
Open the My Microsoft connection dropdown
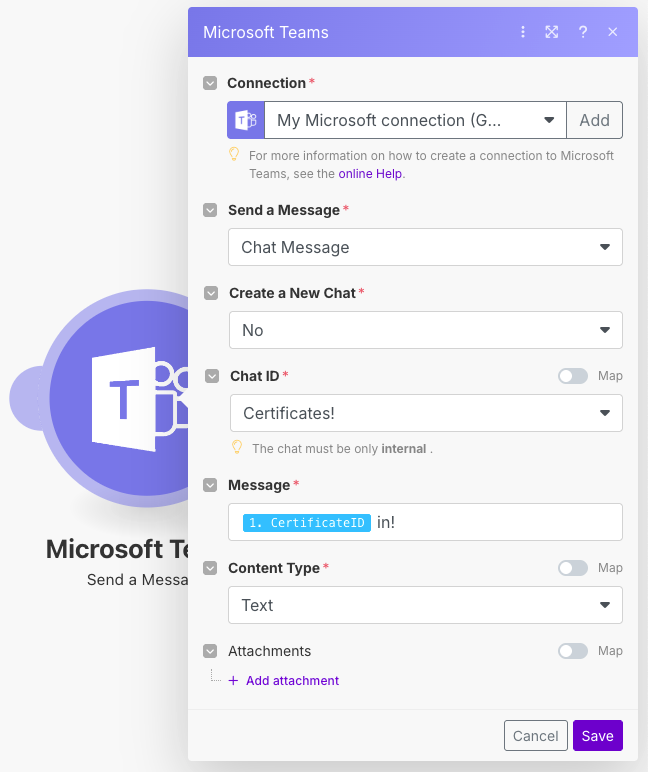tap(415, 120)
